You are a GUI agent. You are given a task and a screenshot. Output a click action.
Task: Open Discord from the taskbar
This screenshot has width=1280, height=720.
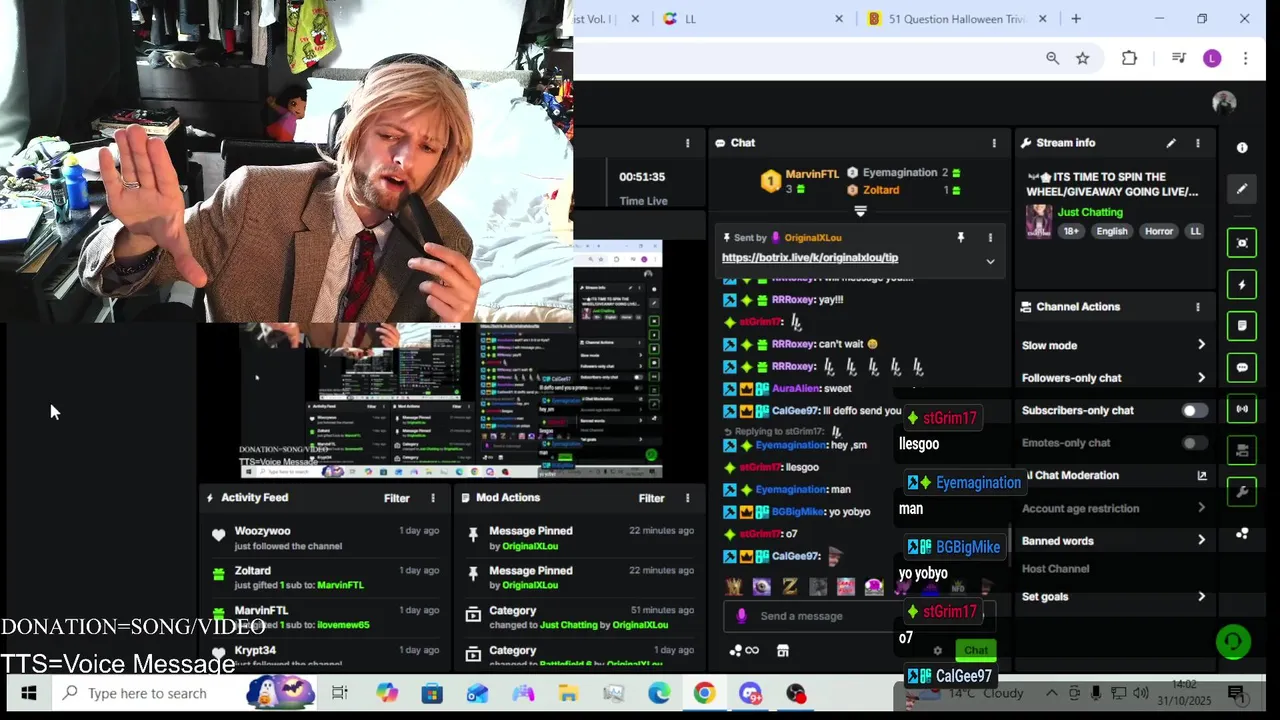(750, 693)
